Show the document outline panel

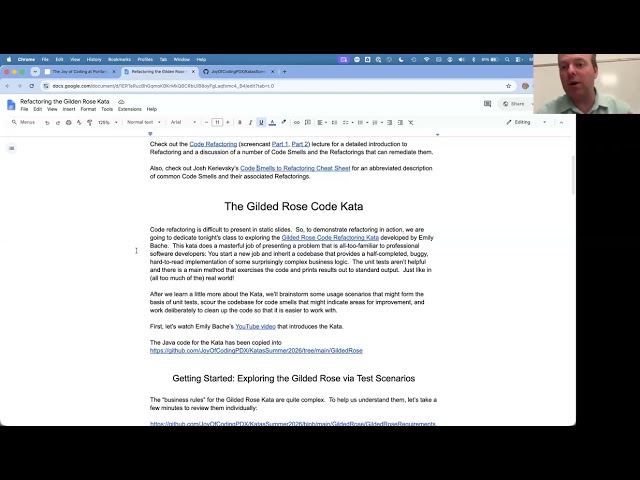click(11, 148)
